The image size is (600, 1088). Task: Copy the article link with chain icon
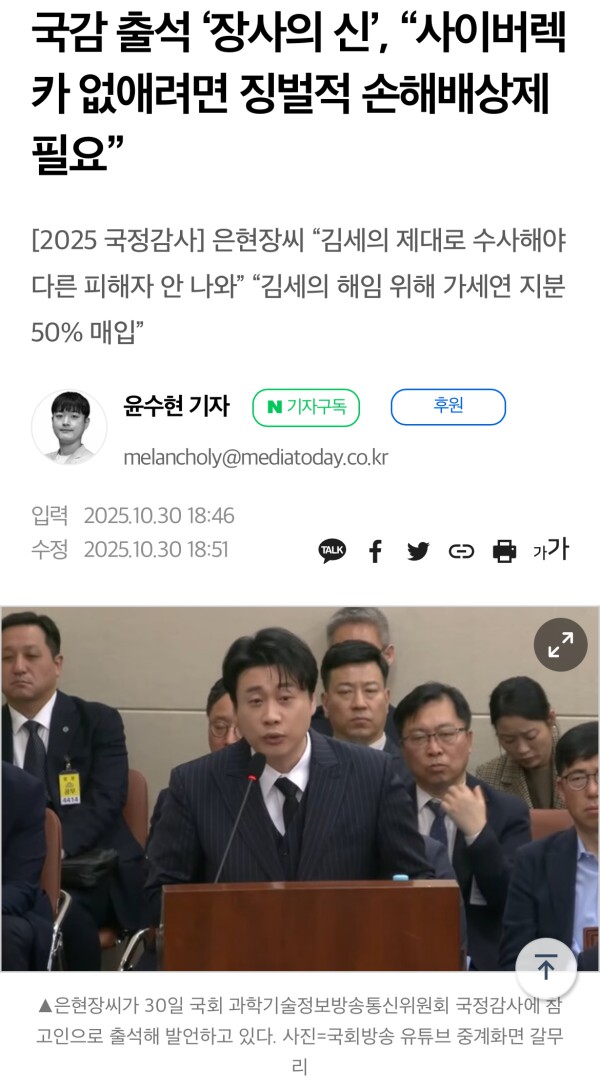coord(461,551)
